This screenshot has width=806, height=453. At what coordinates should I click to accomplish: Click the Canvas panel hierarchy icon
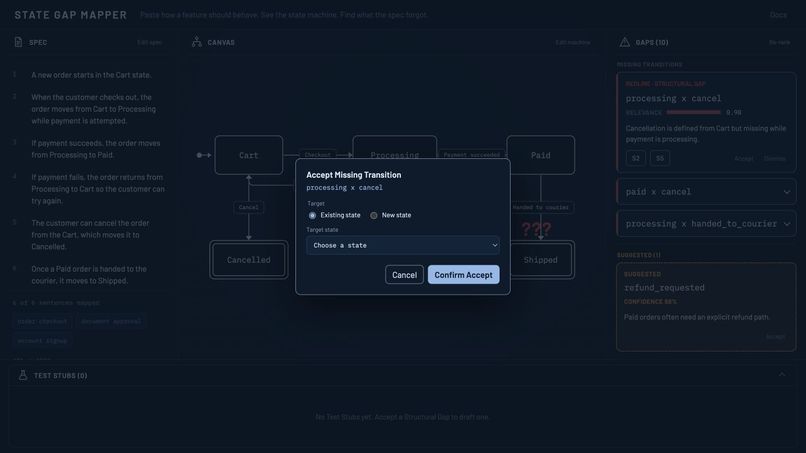pos(197,42)
